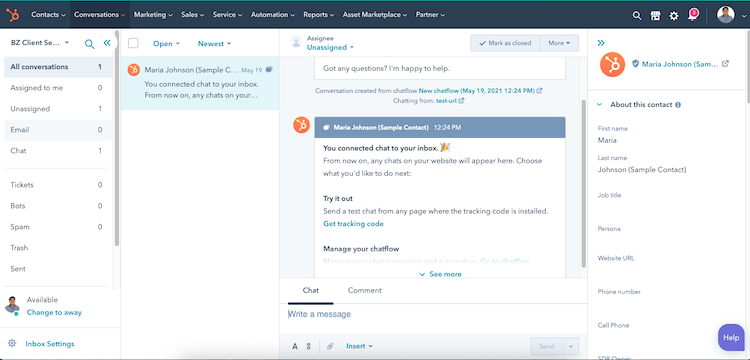Image resolution: width=750 pixels, height=360 pixels.
Task: Click the icon next to formatting A
Action: 309,346
